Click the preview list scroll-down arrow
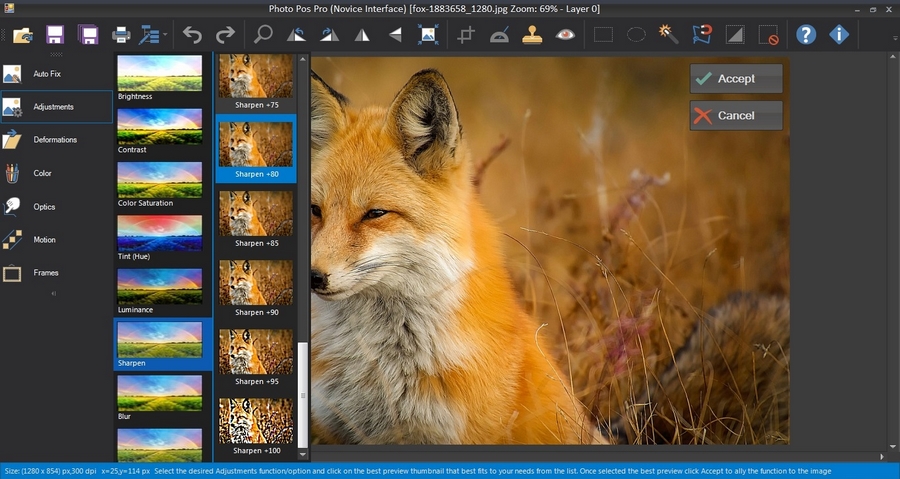Screen dimensions: 900x479 click(303, 455)
